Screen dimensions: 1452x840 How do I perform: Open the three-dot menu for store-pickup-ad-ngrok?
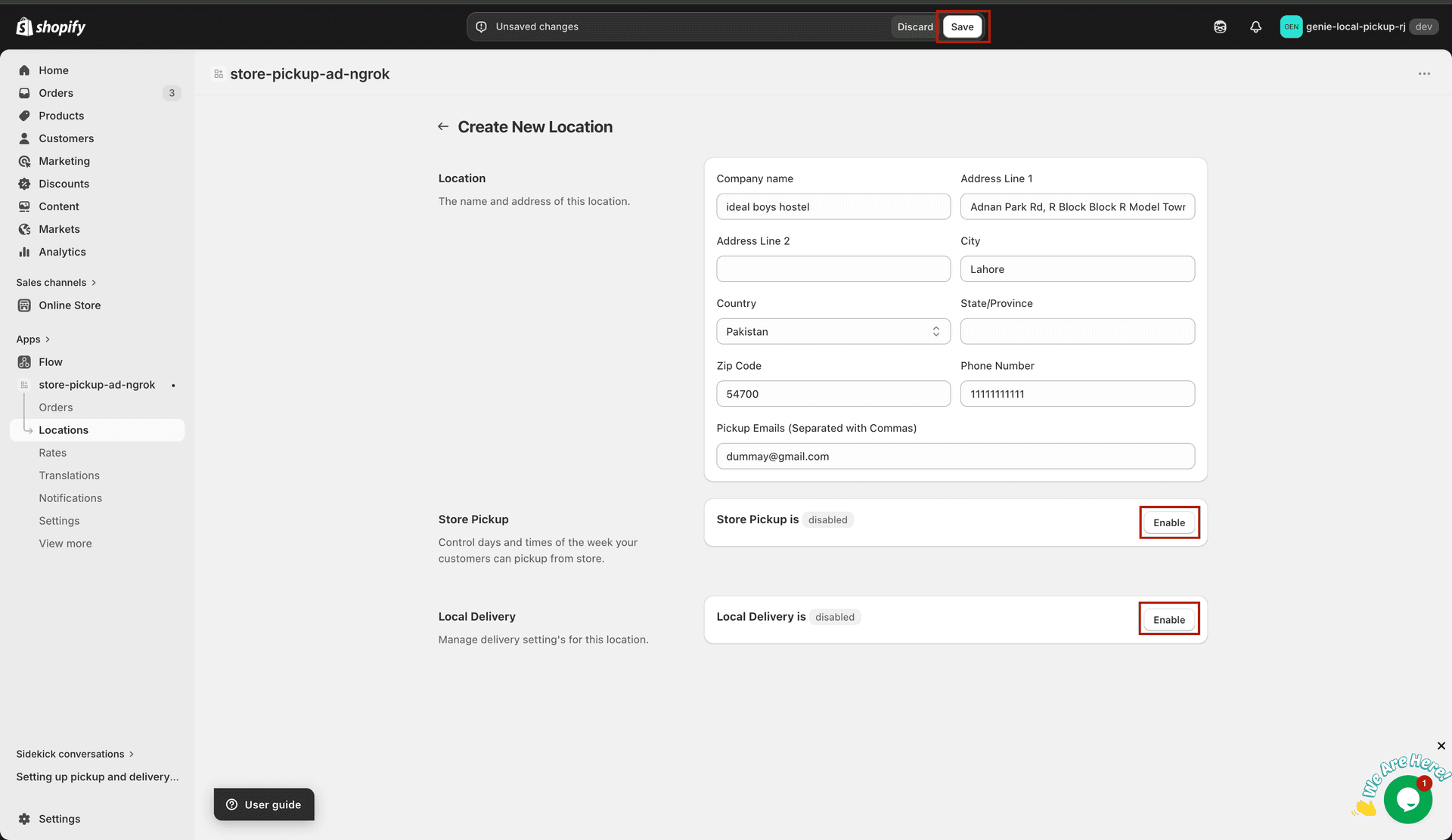point(1425,73)
